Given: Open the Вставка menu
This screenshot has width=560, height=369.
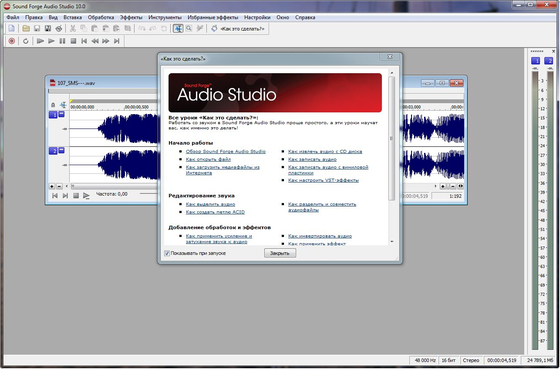Looking at the screenshot, I should (72, 17).
